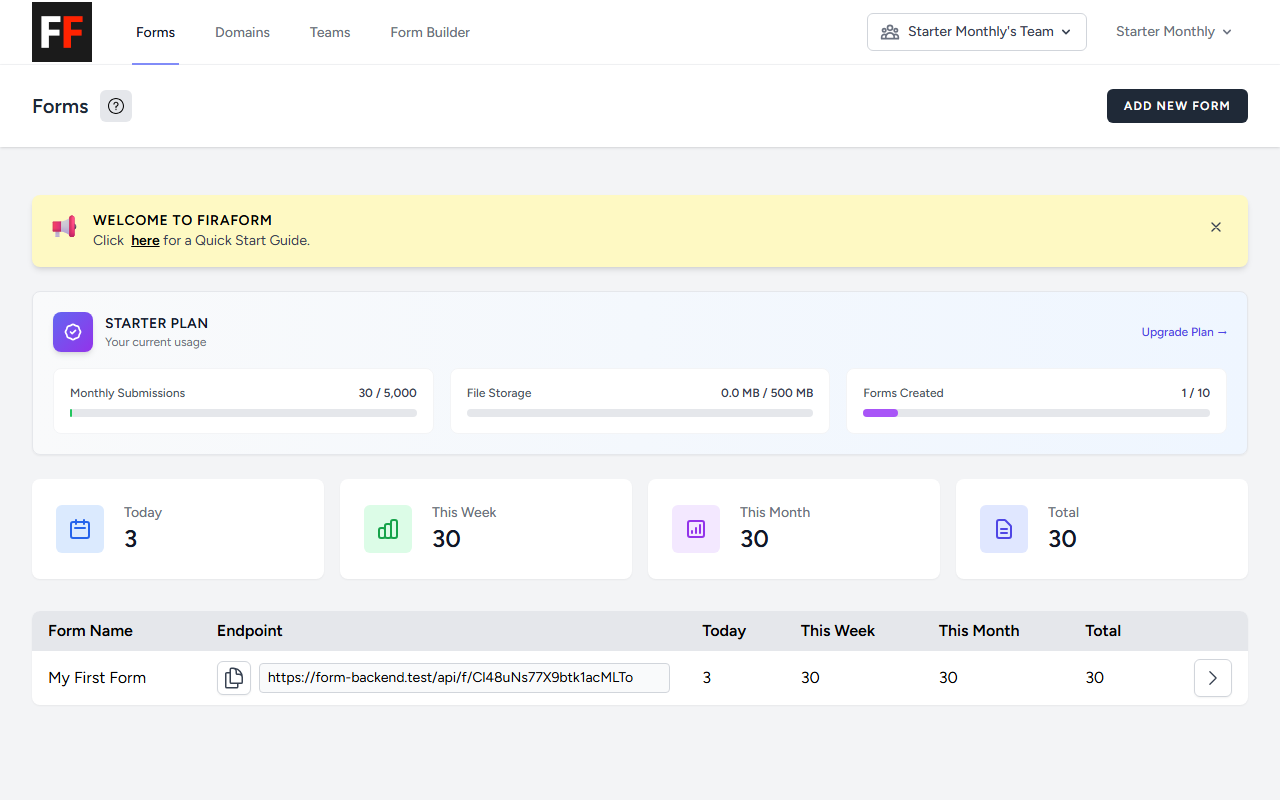
Task: Click the Total document icon
Action: click(1004, 529)
